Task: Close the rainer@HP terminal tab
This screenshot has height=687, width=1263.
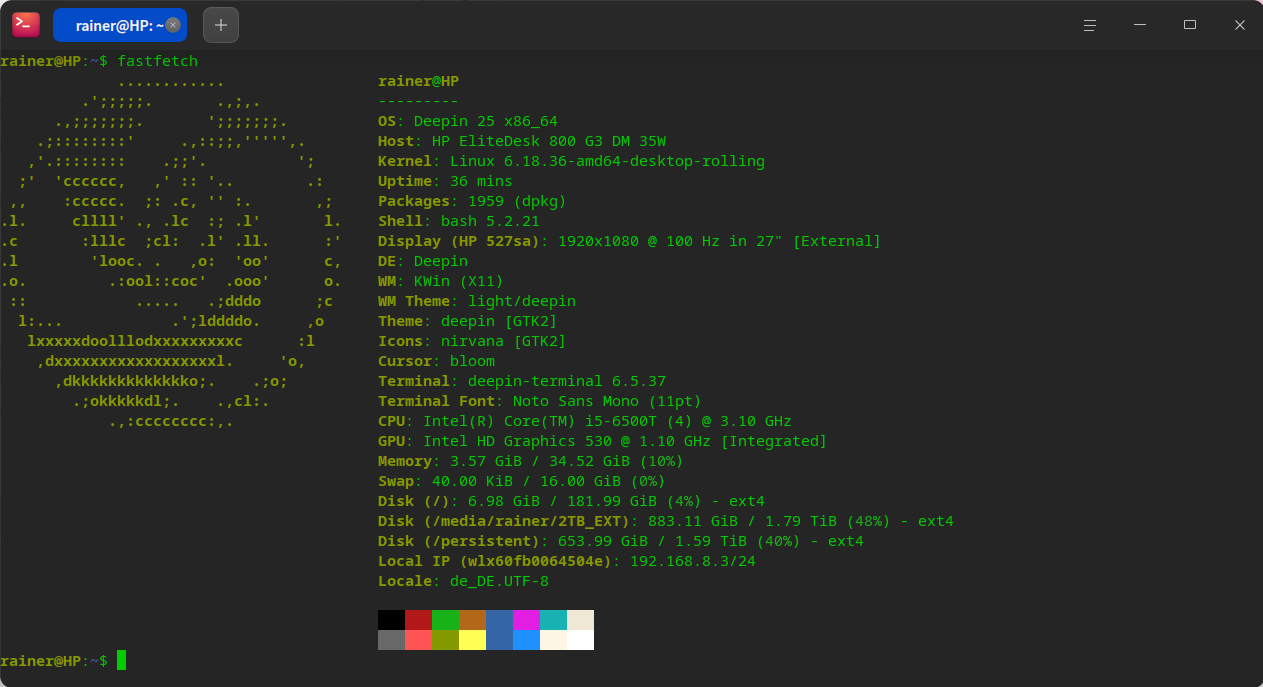Action: (173, 25)
